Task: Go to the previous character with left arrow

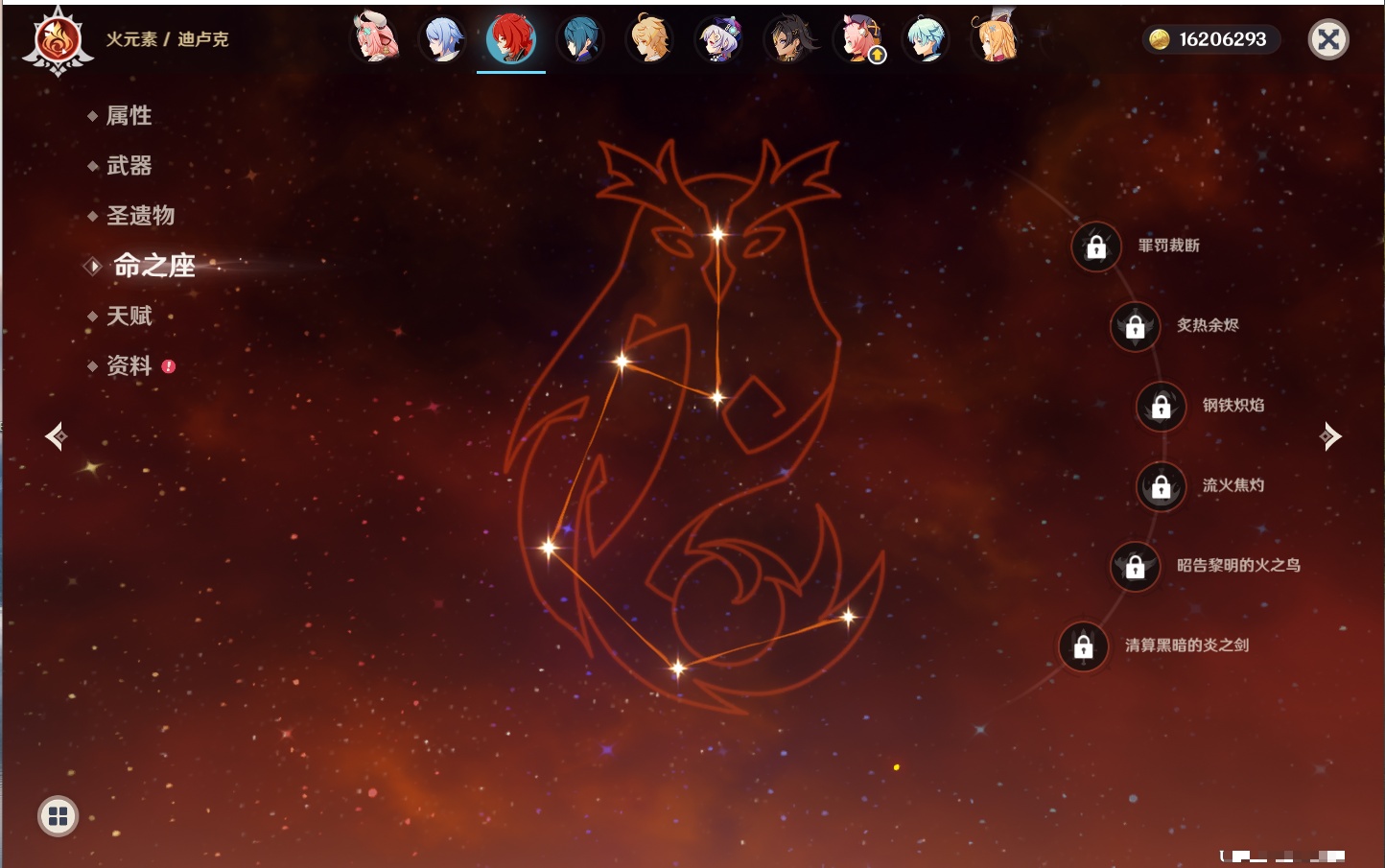Action: tap(56, 436)
